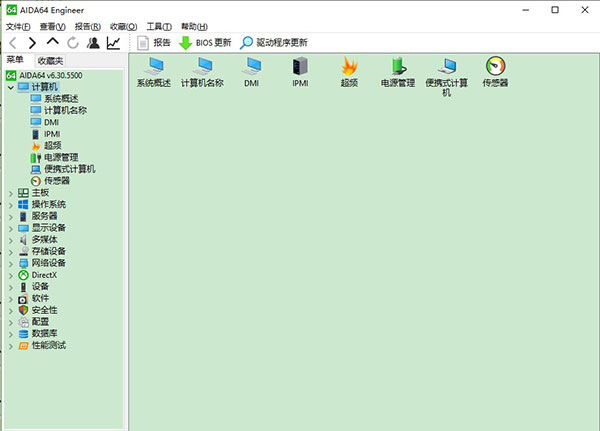The image size is (600, 431).
Task: Select 传感器 in the sidebar tree
Action: 57,181
